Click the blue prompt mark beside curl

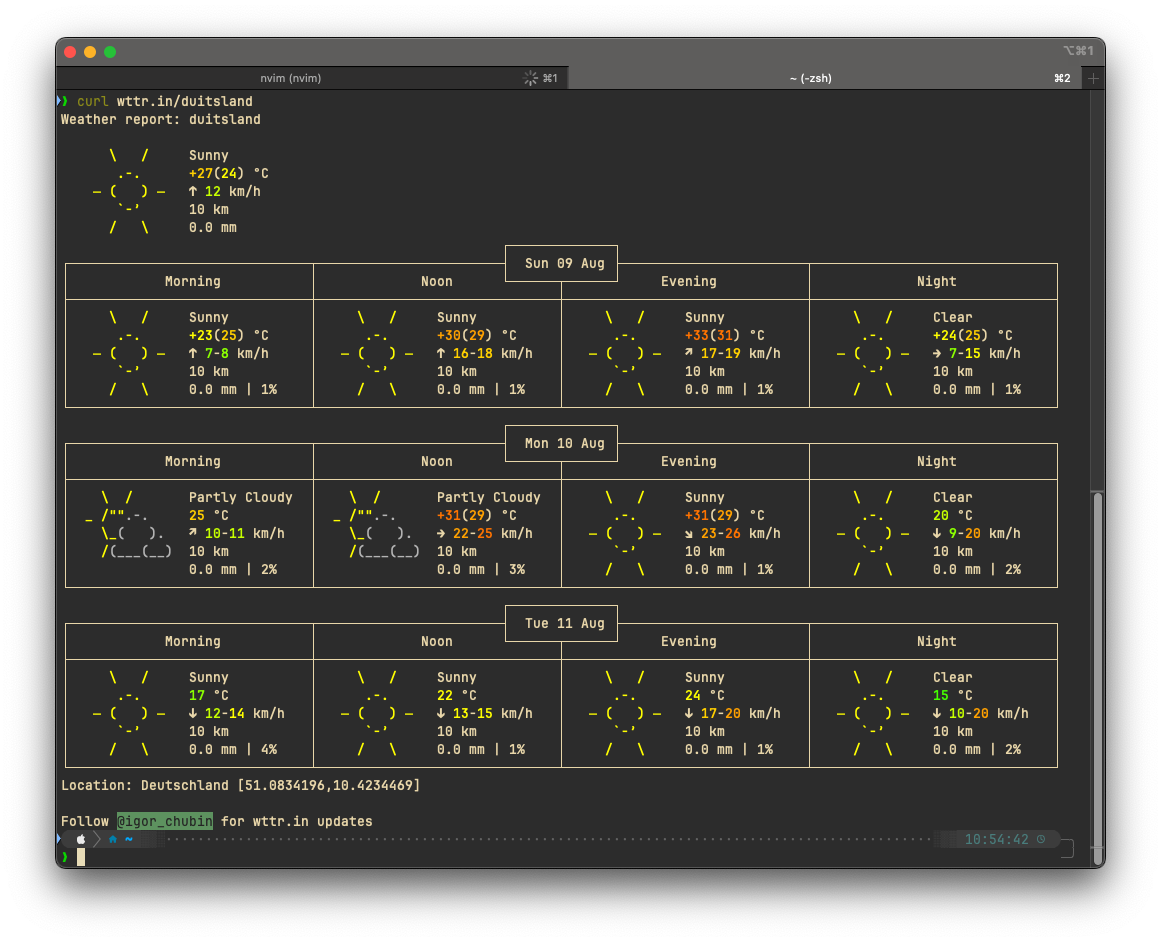[x=62, y=101]
